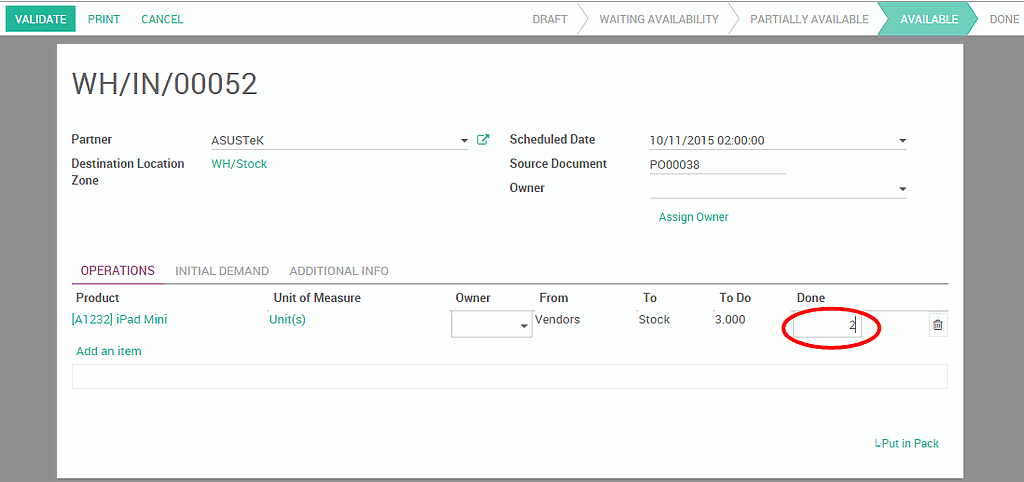Switch to the Initial Demand tab
1024x482 pixels.
click(222, 271)
